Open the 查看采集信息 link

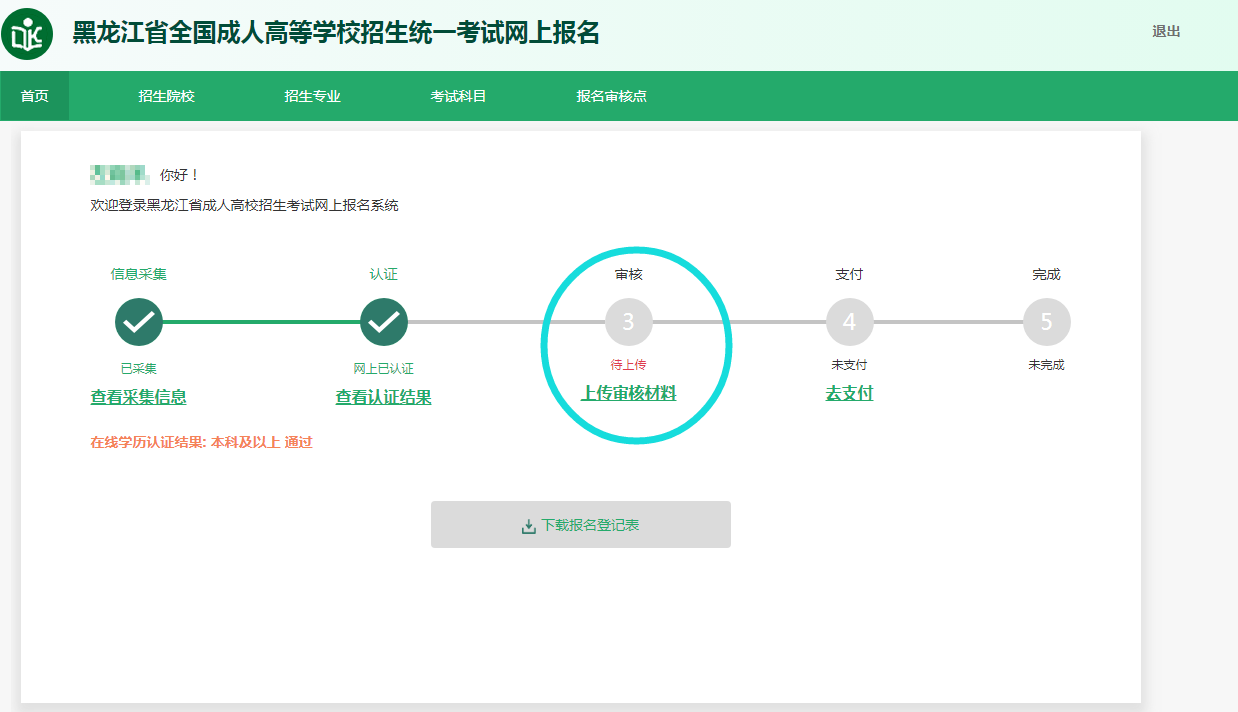tap(138, 397)
